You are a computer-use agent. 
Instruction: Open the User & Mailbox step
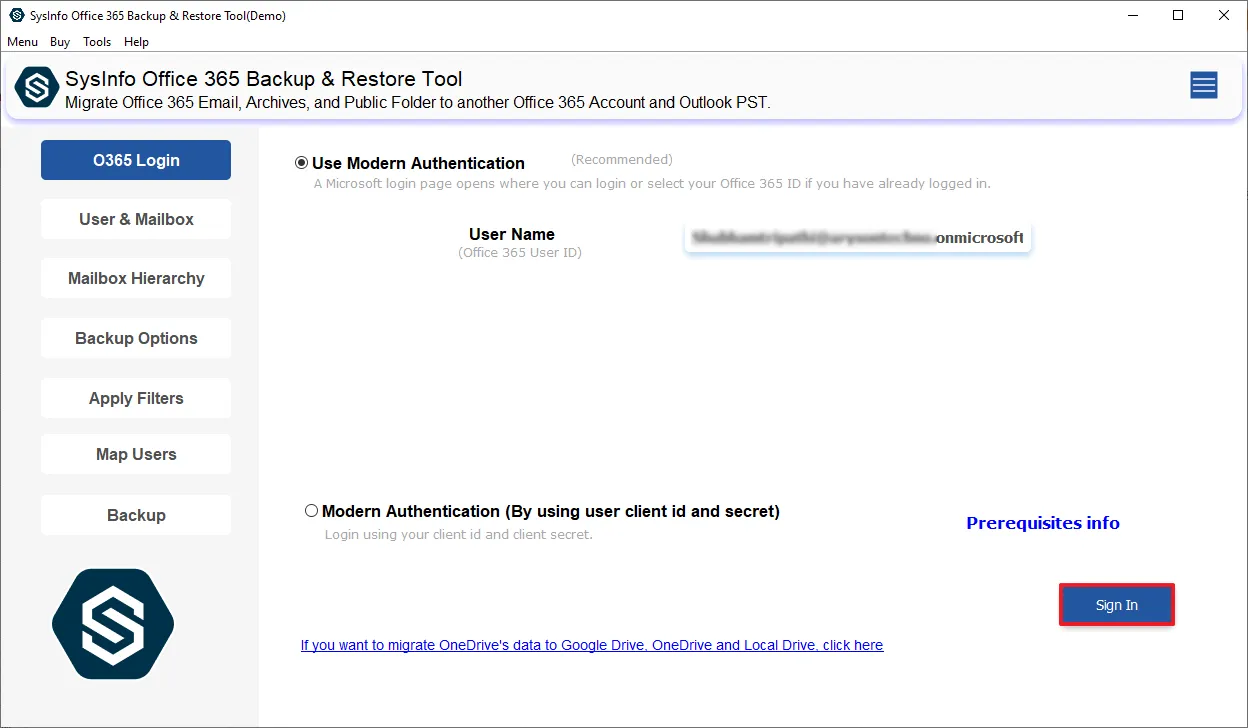136,219
